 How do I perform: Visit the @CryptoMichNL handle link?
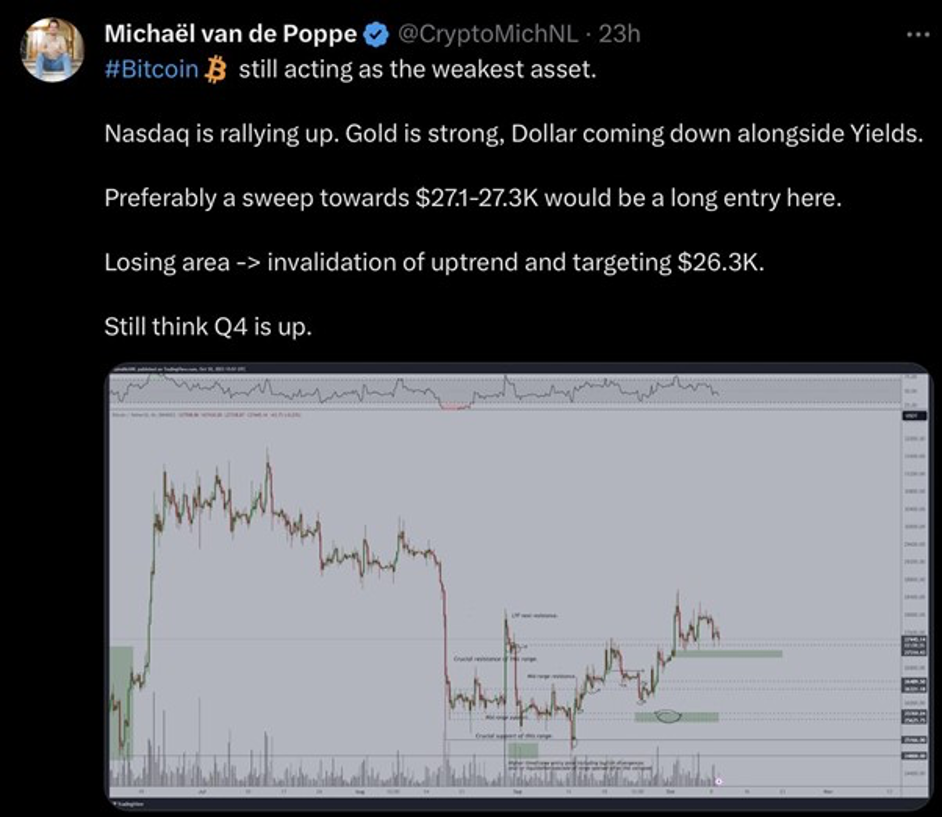coord(490,34)
